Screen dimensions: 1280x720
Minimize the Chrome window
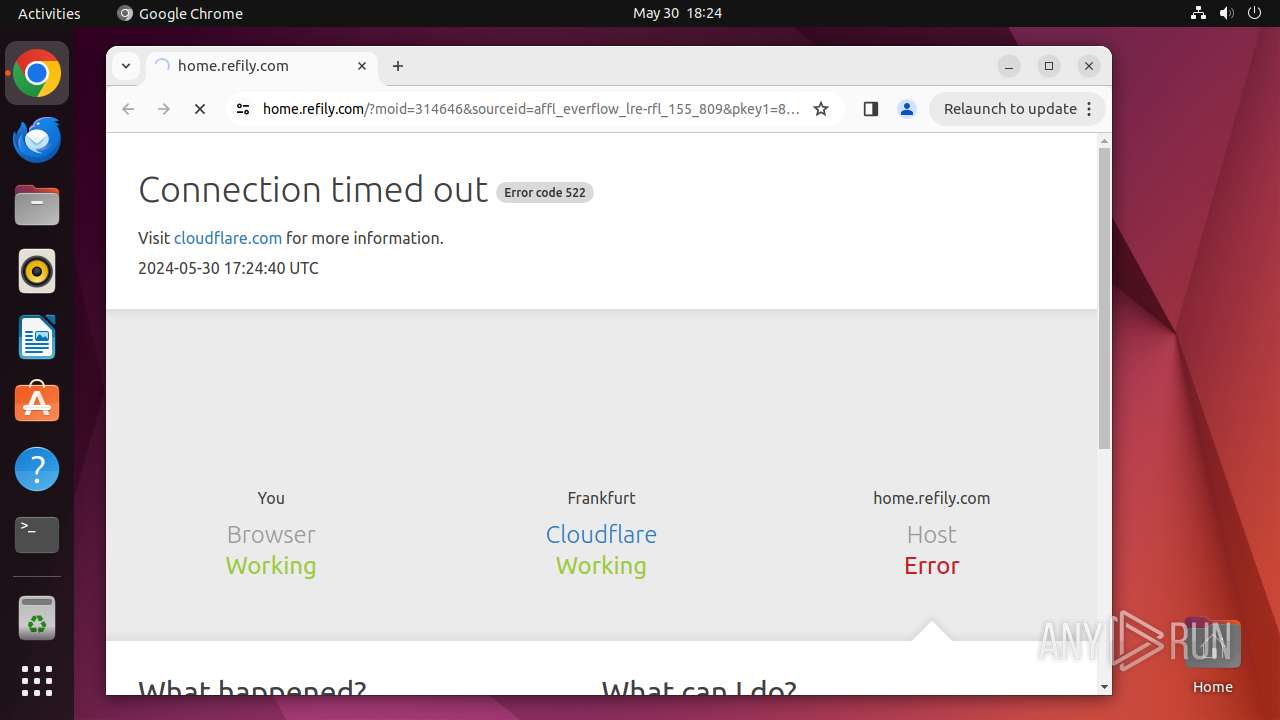(1009, 66)
